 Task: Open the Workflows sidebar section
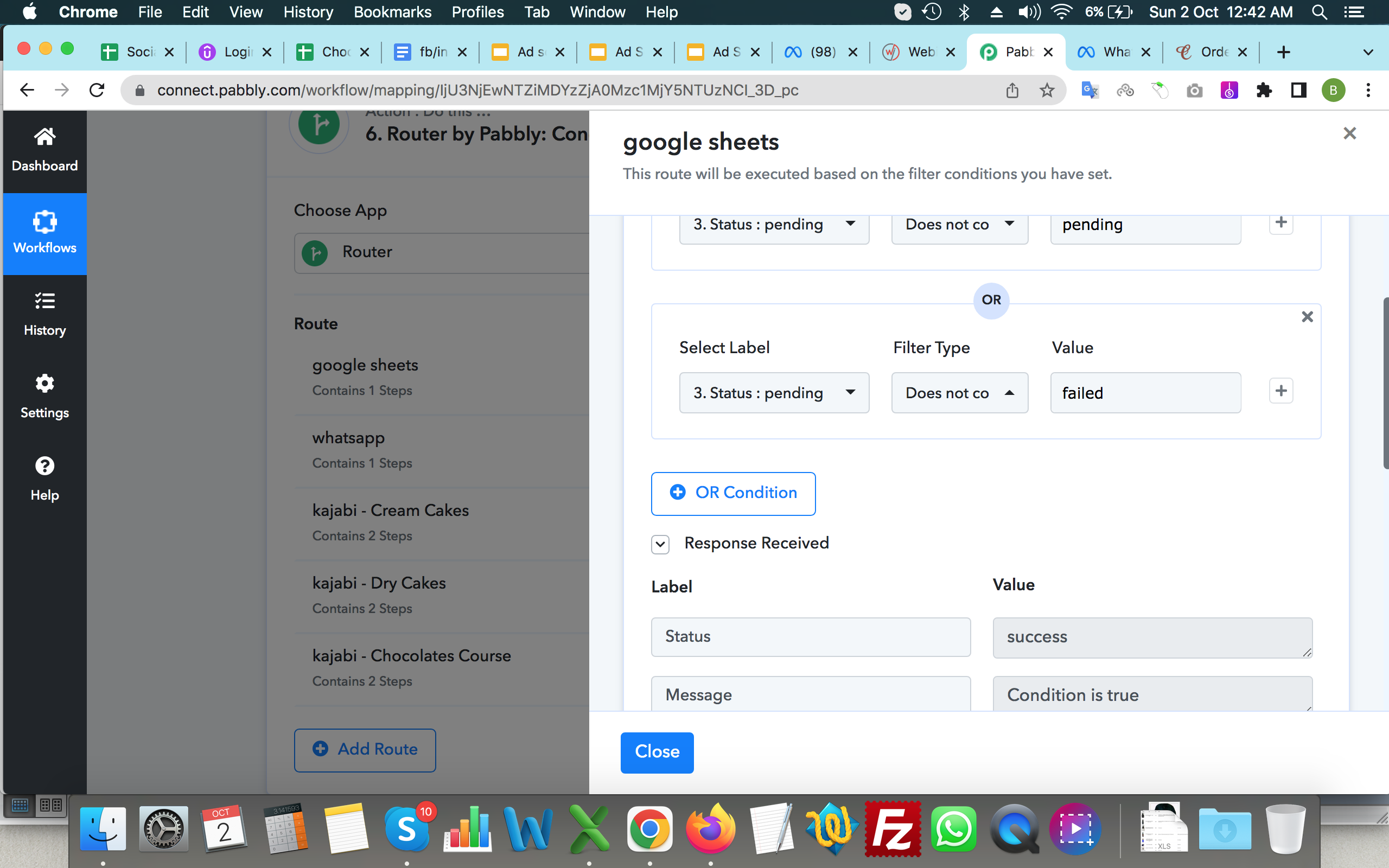[44, 234]
